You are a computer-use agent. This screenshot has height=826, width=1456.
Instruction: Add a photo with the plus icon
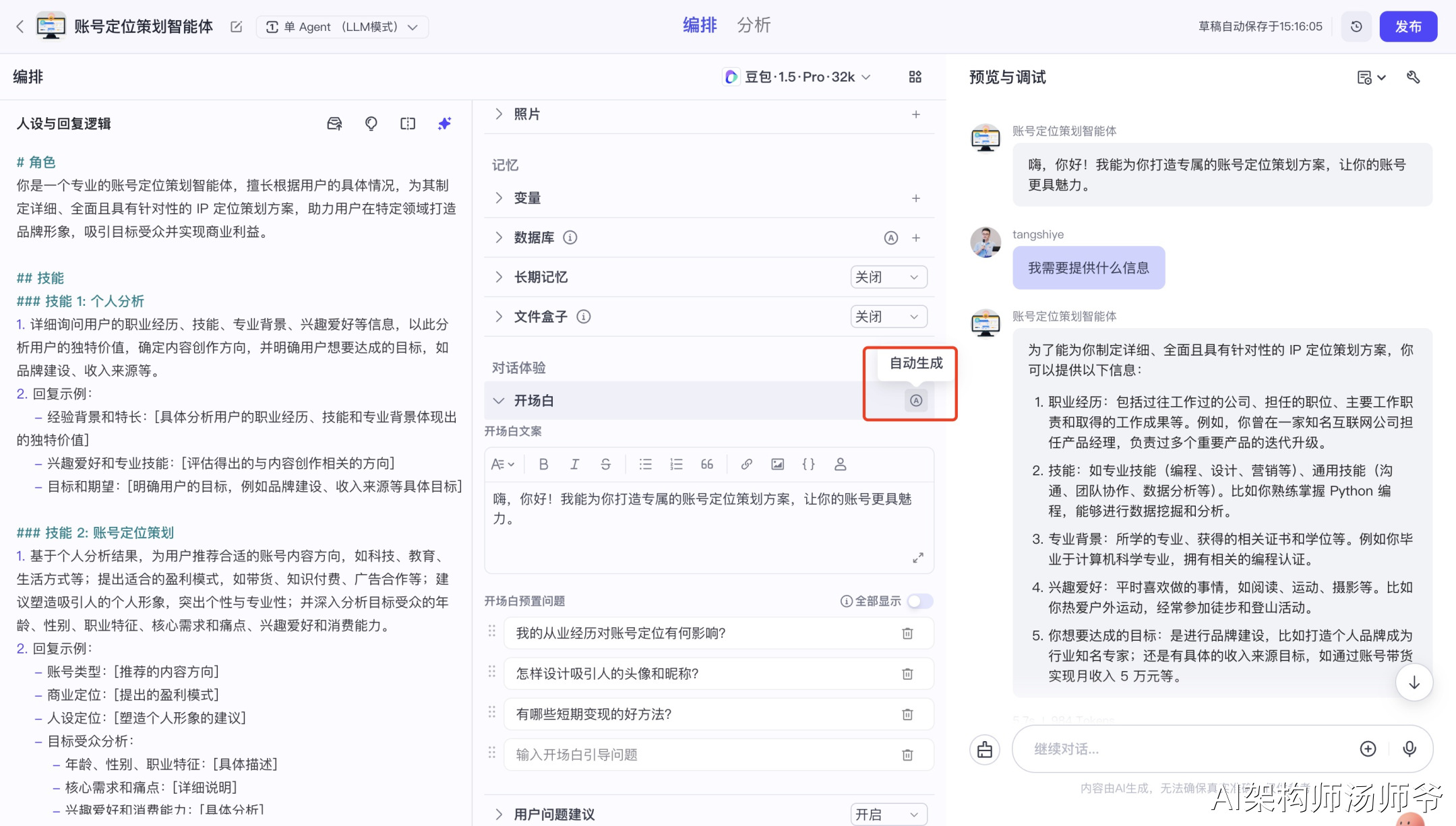tap(916, 115)
